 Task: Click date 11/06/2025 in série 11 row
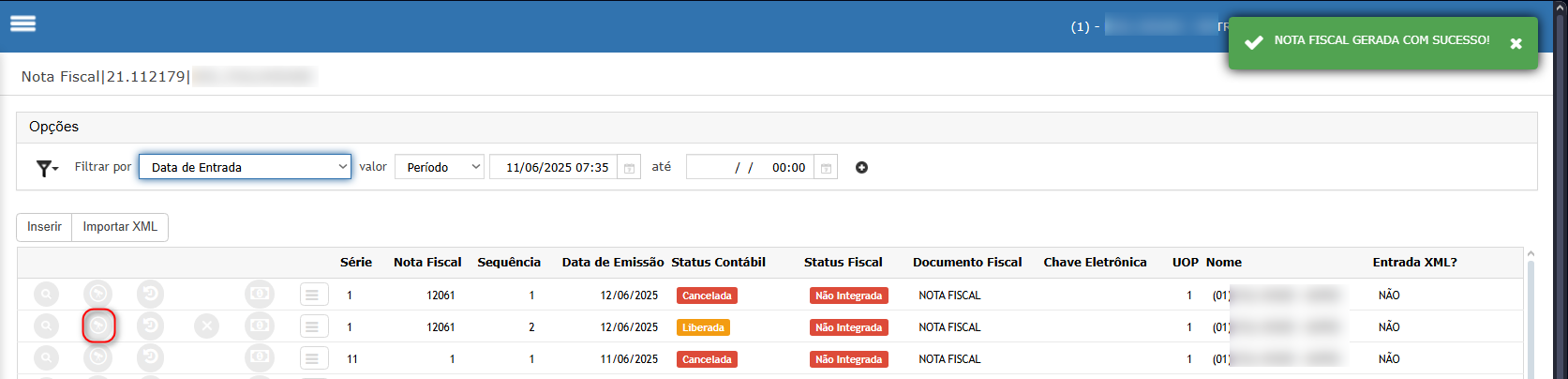629,359
